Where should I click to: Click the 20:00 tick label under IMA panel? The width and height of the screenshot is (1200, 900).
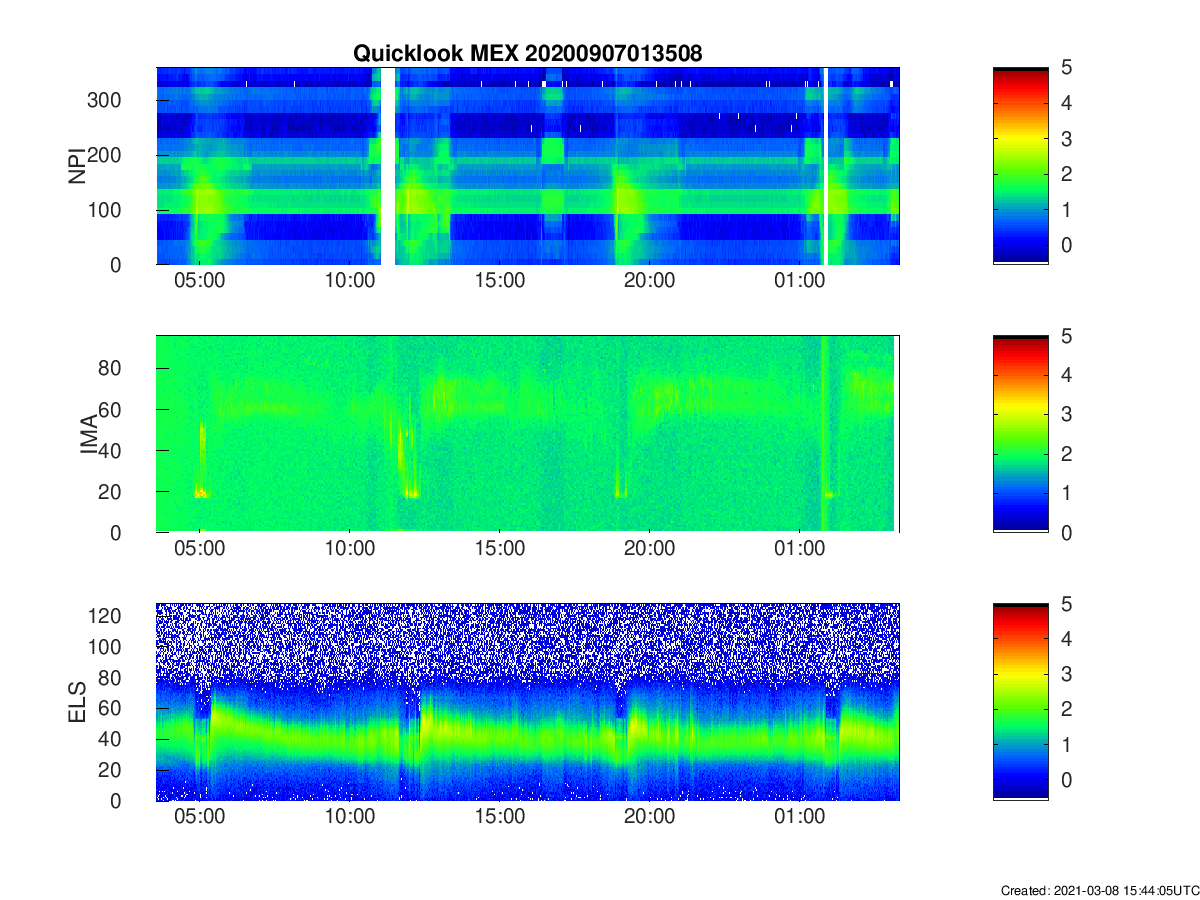650,549
